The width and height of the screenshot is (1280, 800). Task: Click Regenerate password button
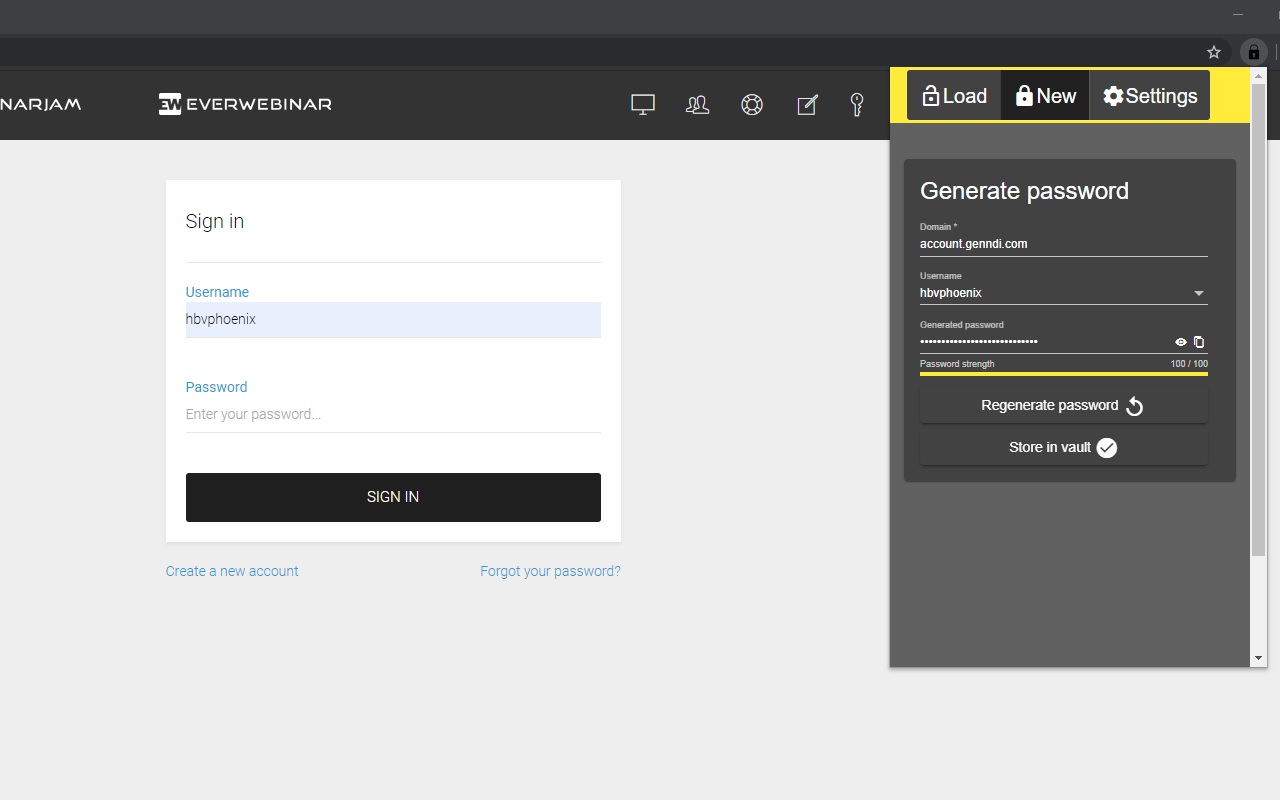1064,405
